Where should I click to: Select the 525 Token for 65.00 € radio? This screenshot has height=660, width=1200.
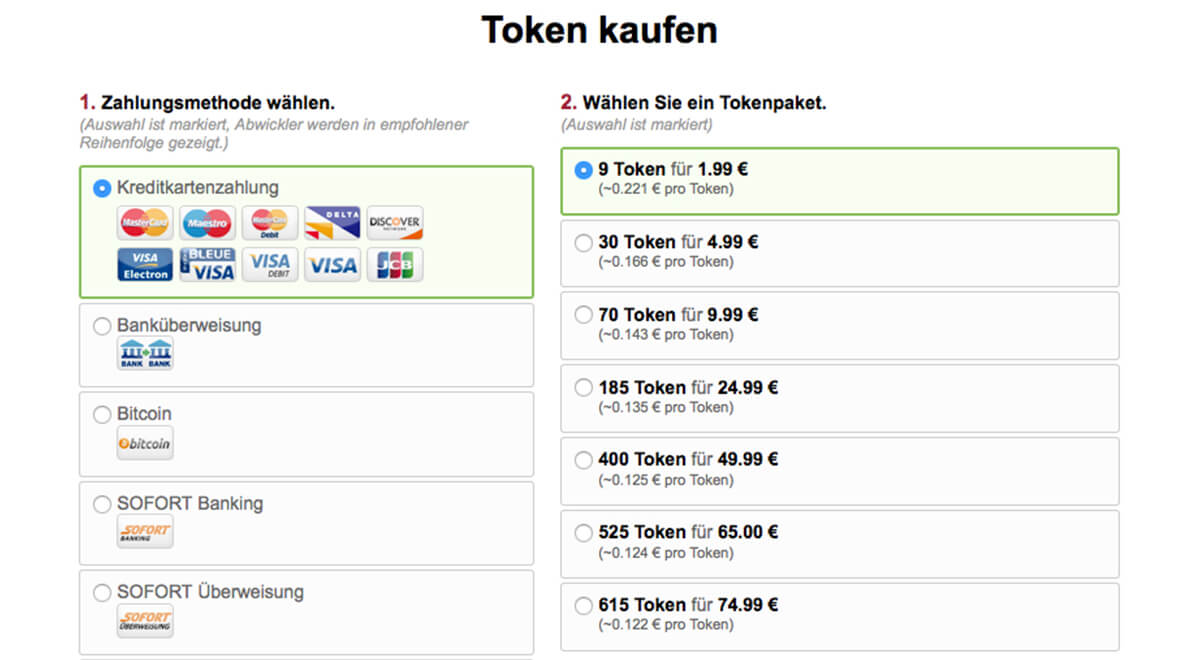584,533
